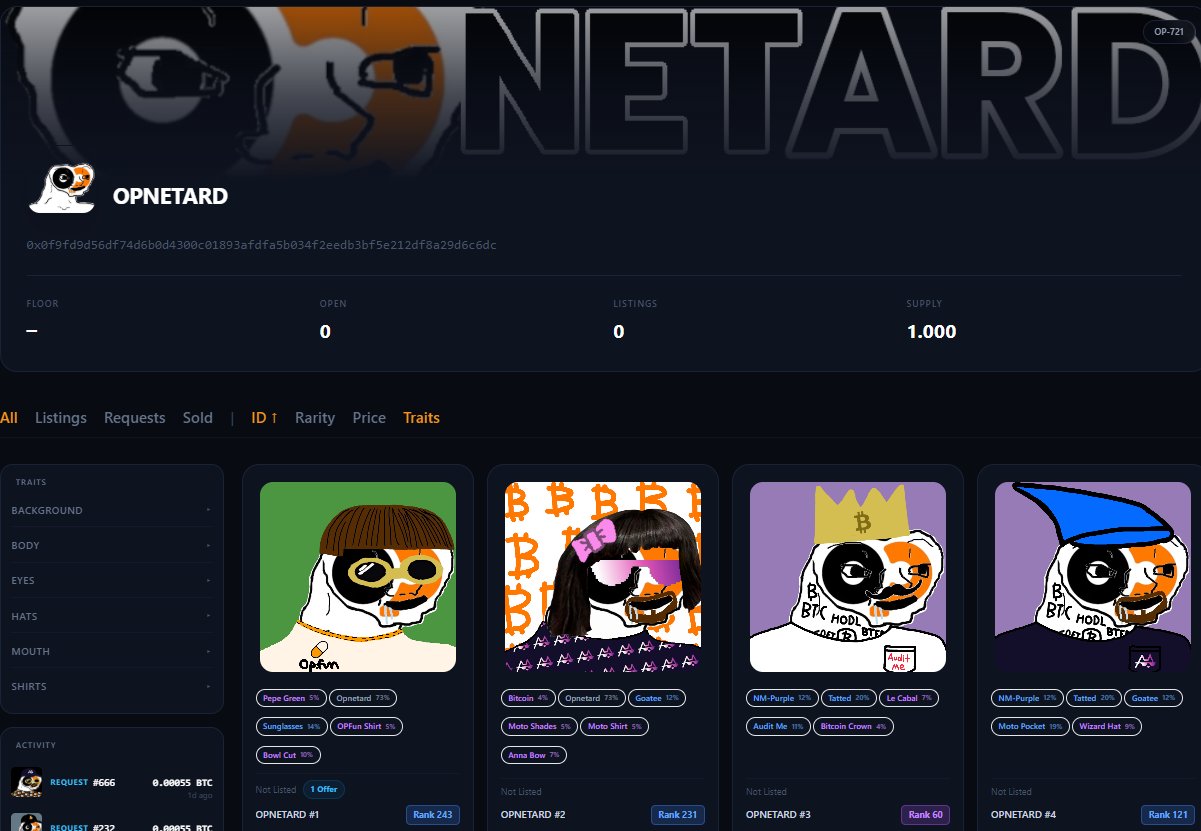Screen dimensions: 1201x831
Task: Open the OPNETARD #3 artwork image
Action: point(848,577)
